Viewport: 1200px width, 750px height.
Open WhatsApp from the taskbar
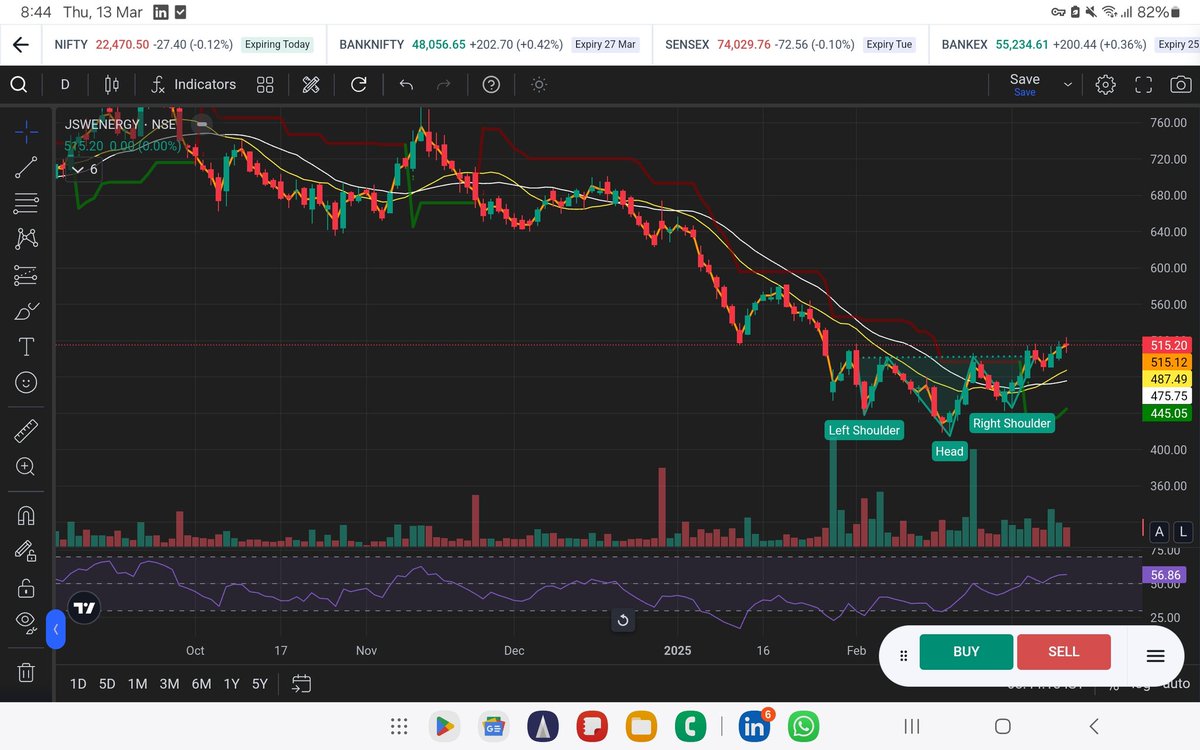pyautogui.click(x=803, y=726)
